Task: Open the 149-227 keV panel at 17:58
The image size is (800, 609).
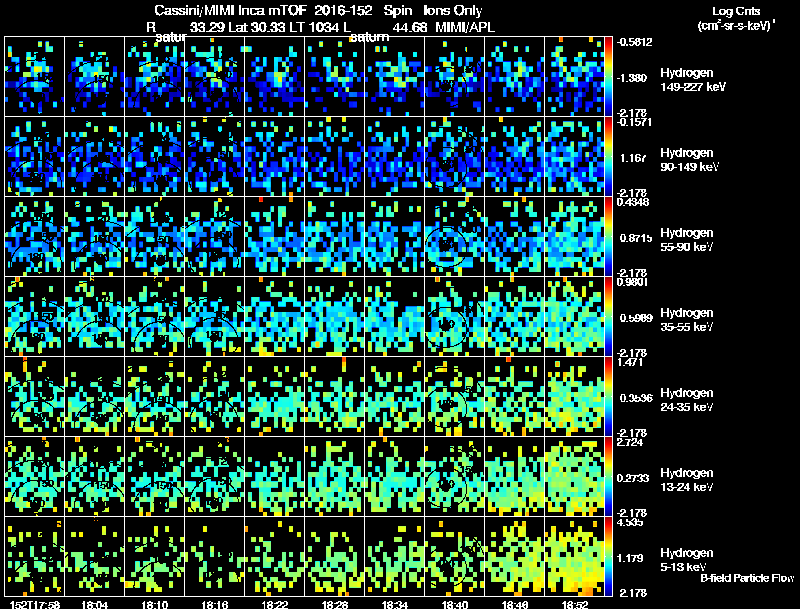Action: [x=35, y=77]
